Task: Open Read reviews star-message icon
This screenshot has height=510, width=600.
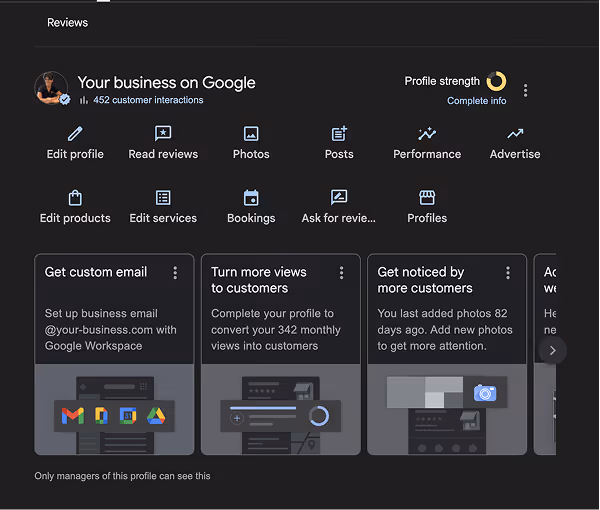Action: coord(163,134)
